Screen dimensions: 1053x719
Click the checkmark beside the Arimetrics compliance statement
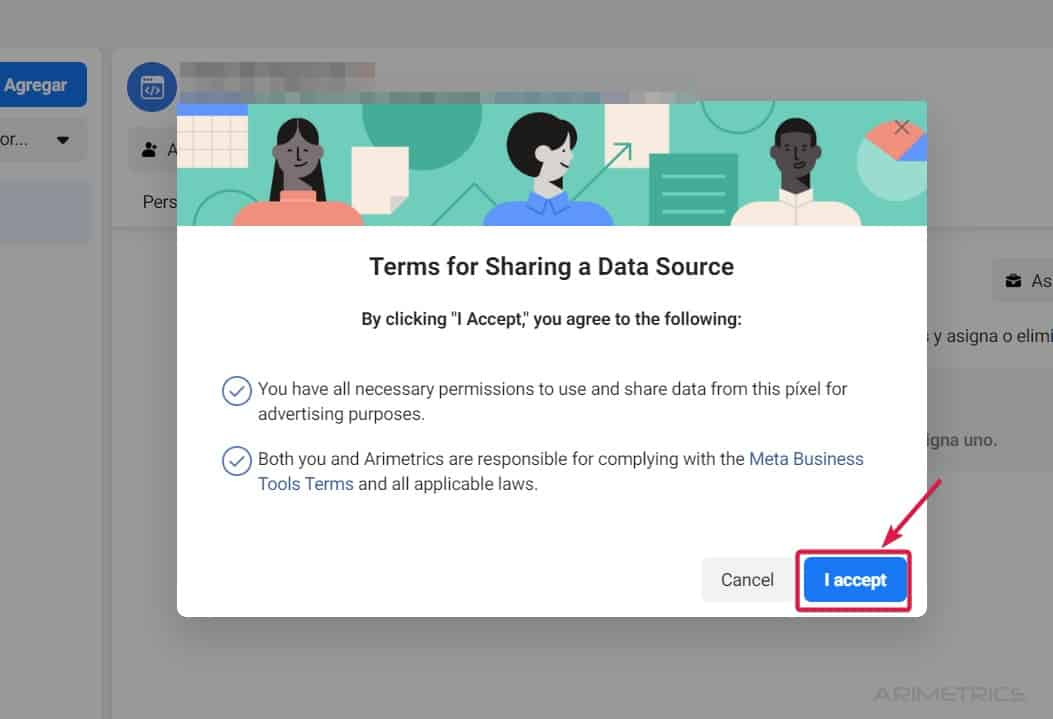236,461
